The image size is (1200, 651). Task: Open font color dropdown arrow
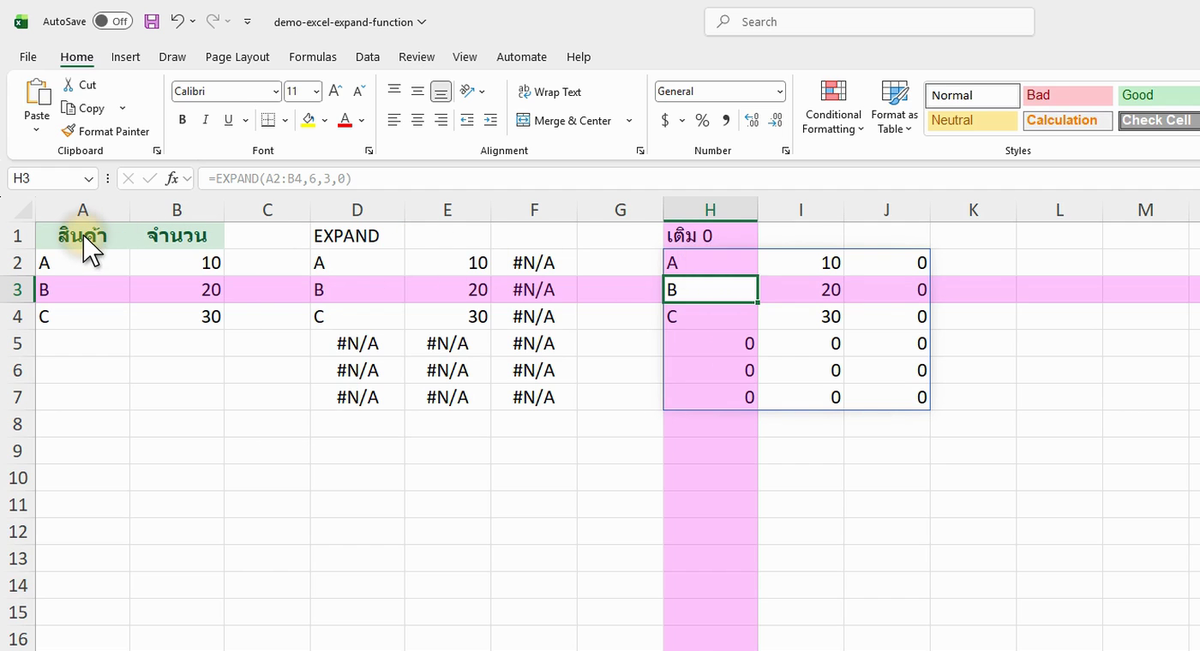click(x=362, y=120)
